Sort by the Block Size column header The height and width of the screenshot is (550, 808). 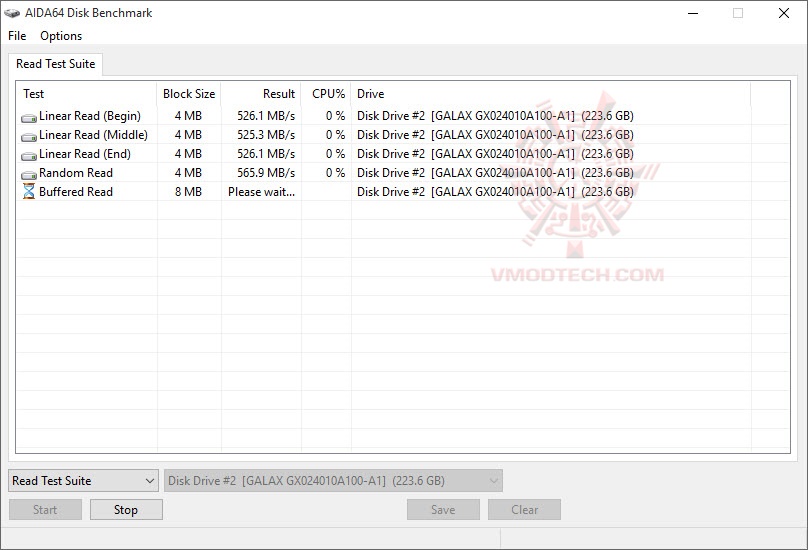tap(189, 94)
